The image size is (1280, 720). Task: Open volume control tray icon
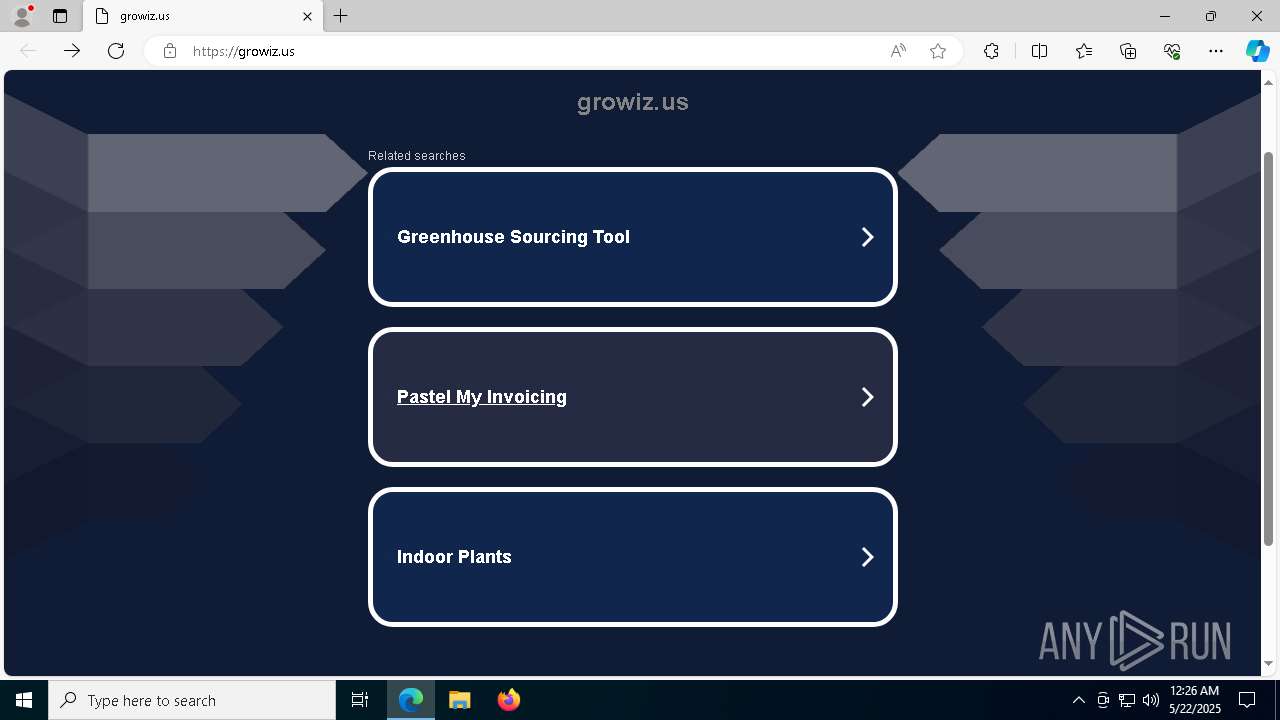coord(1151,700)
